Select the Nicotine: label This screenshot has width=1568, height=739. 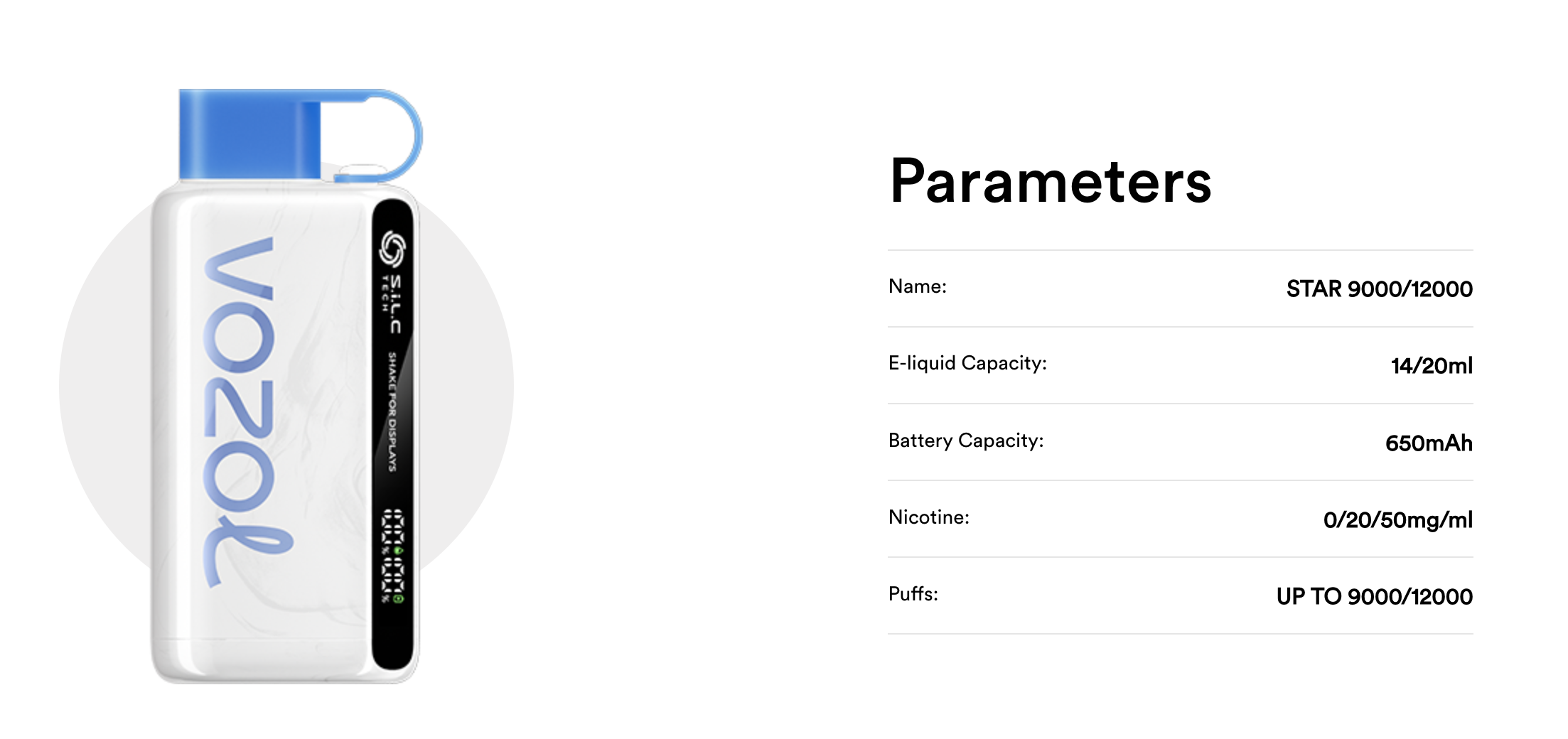(929, 517)
